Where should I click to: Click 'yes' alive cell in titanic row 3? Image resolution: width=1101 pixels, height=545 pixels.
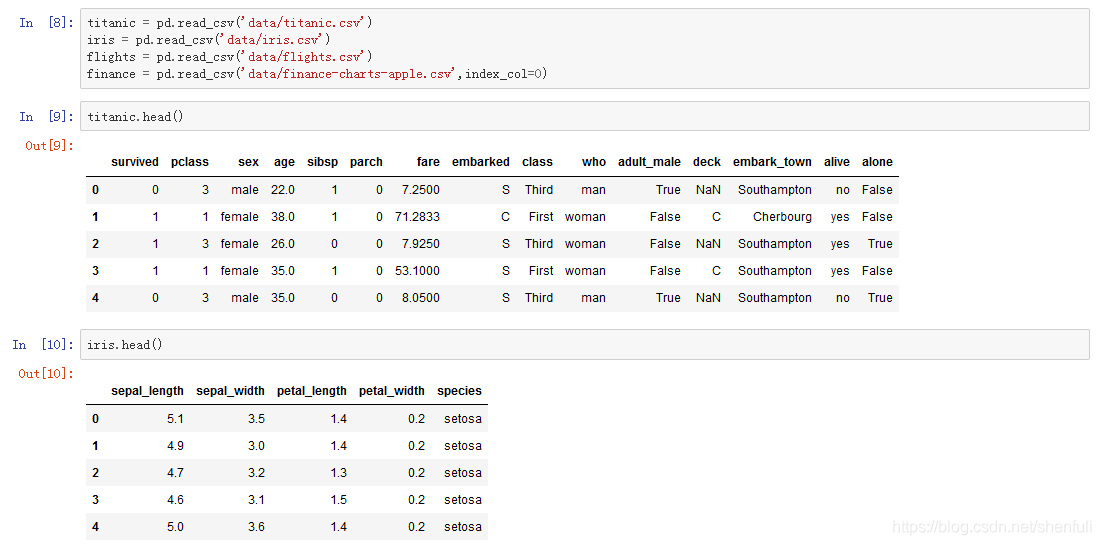click(840, 270)
